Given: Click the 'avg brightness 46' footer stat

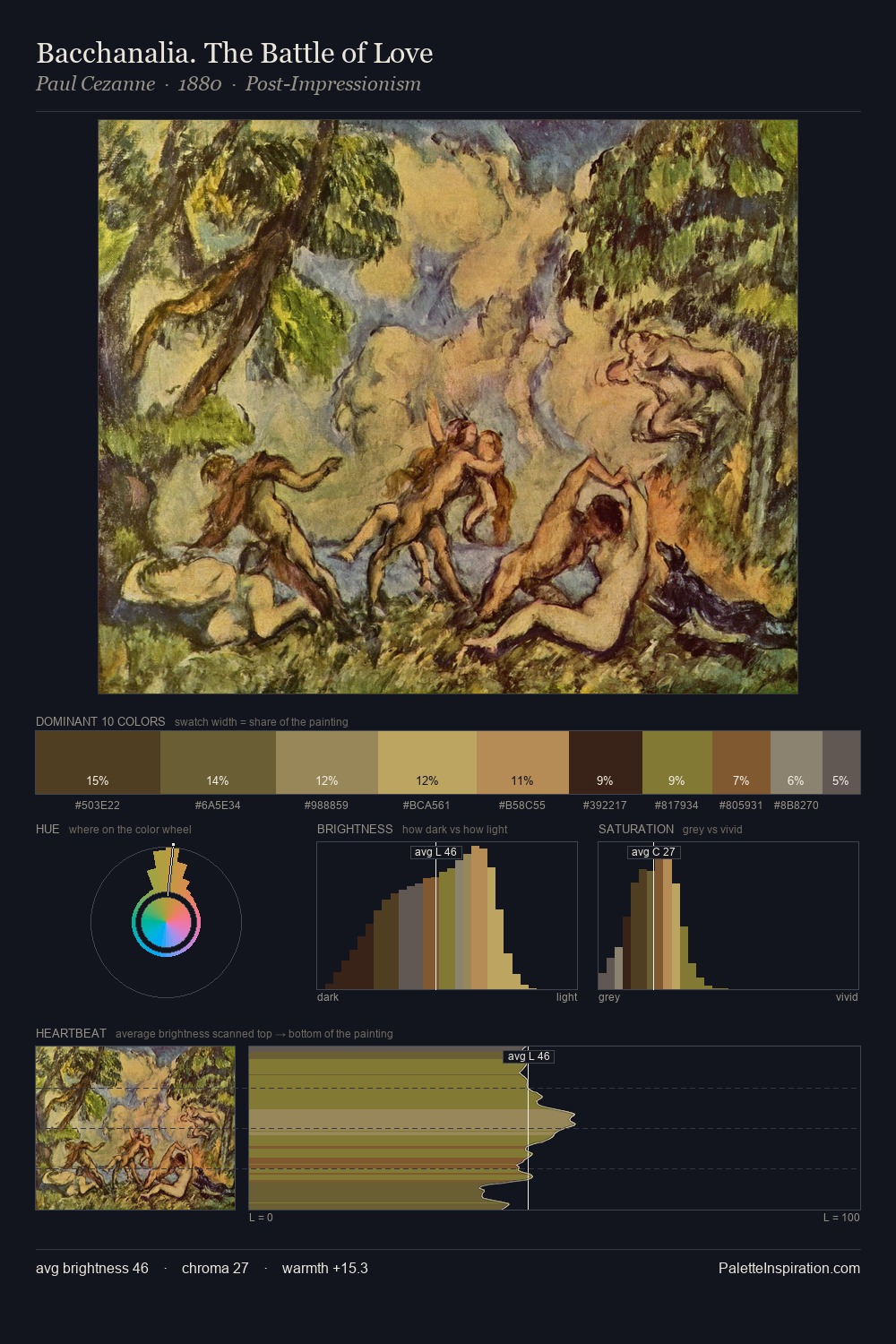Looking at the screenshot, I should click(x=92, y=1268).
